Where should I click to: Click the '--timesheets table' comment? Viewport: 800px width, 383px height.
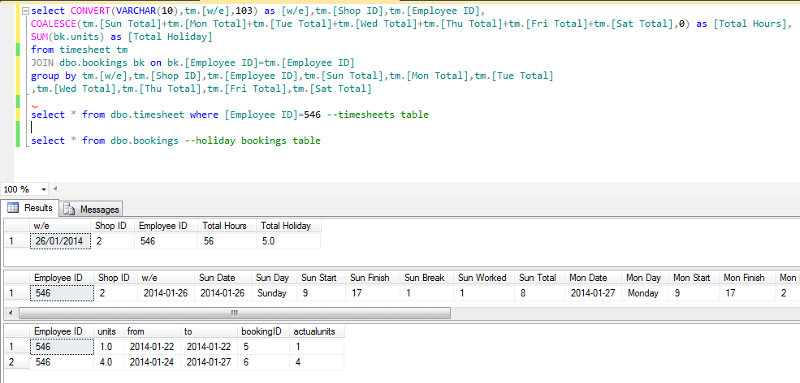pyautogui.click(x=377, y=115)
